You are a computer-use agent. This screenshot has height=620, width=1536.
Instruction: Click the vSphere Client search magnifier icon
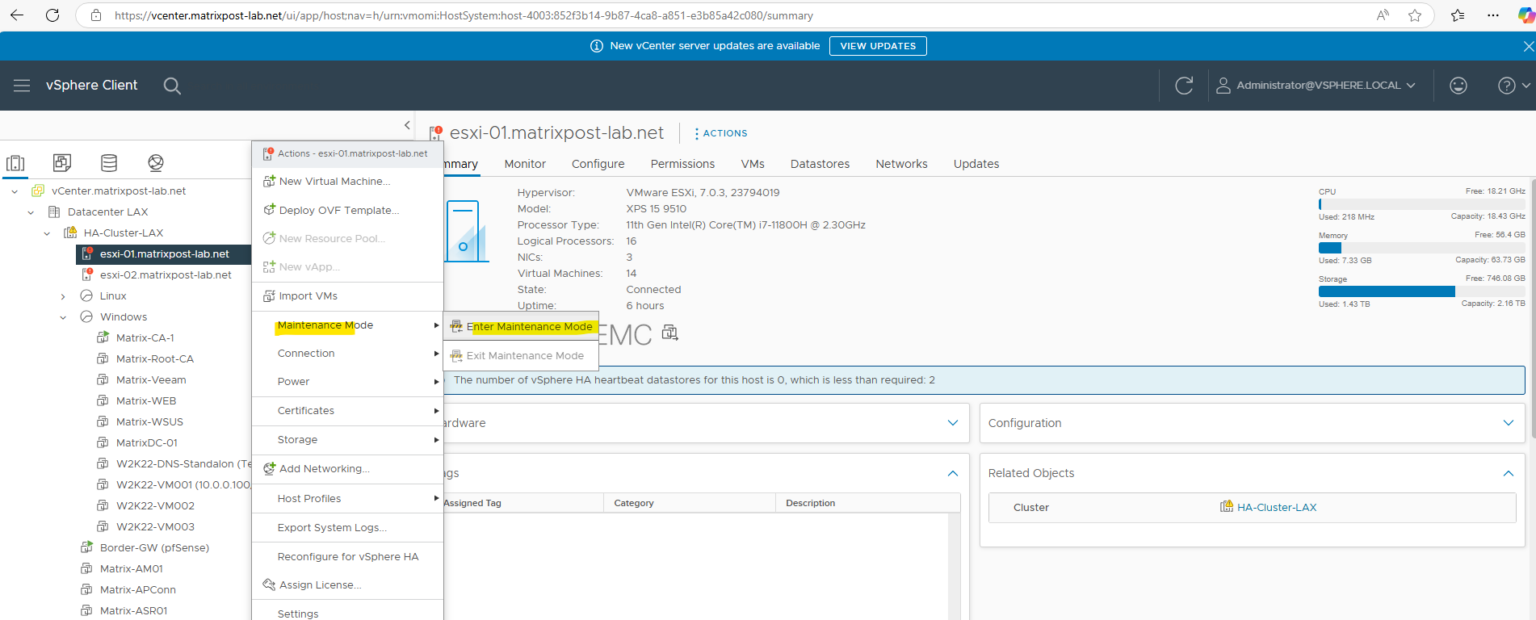pyautogui.click(x=171, y=85)
